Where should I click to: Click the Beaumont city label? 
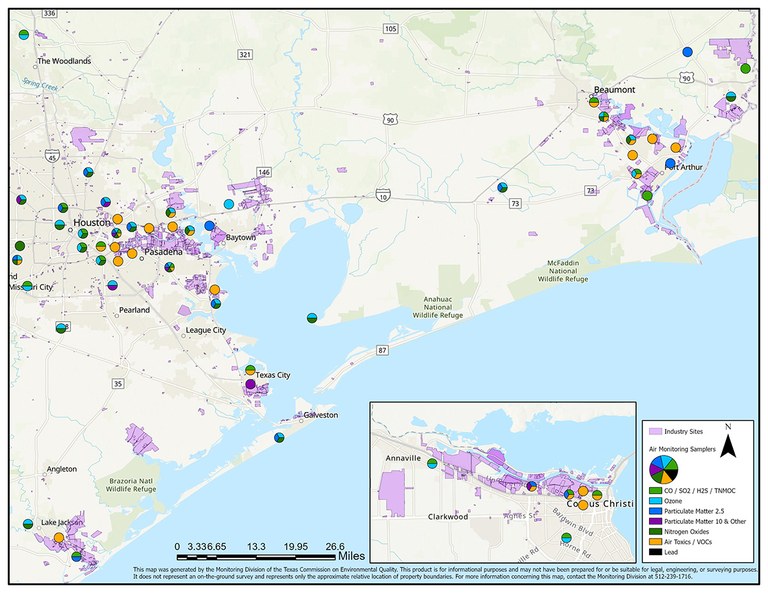click(614, 90)
